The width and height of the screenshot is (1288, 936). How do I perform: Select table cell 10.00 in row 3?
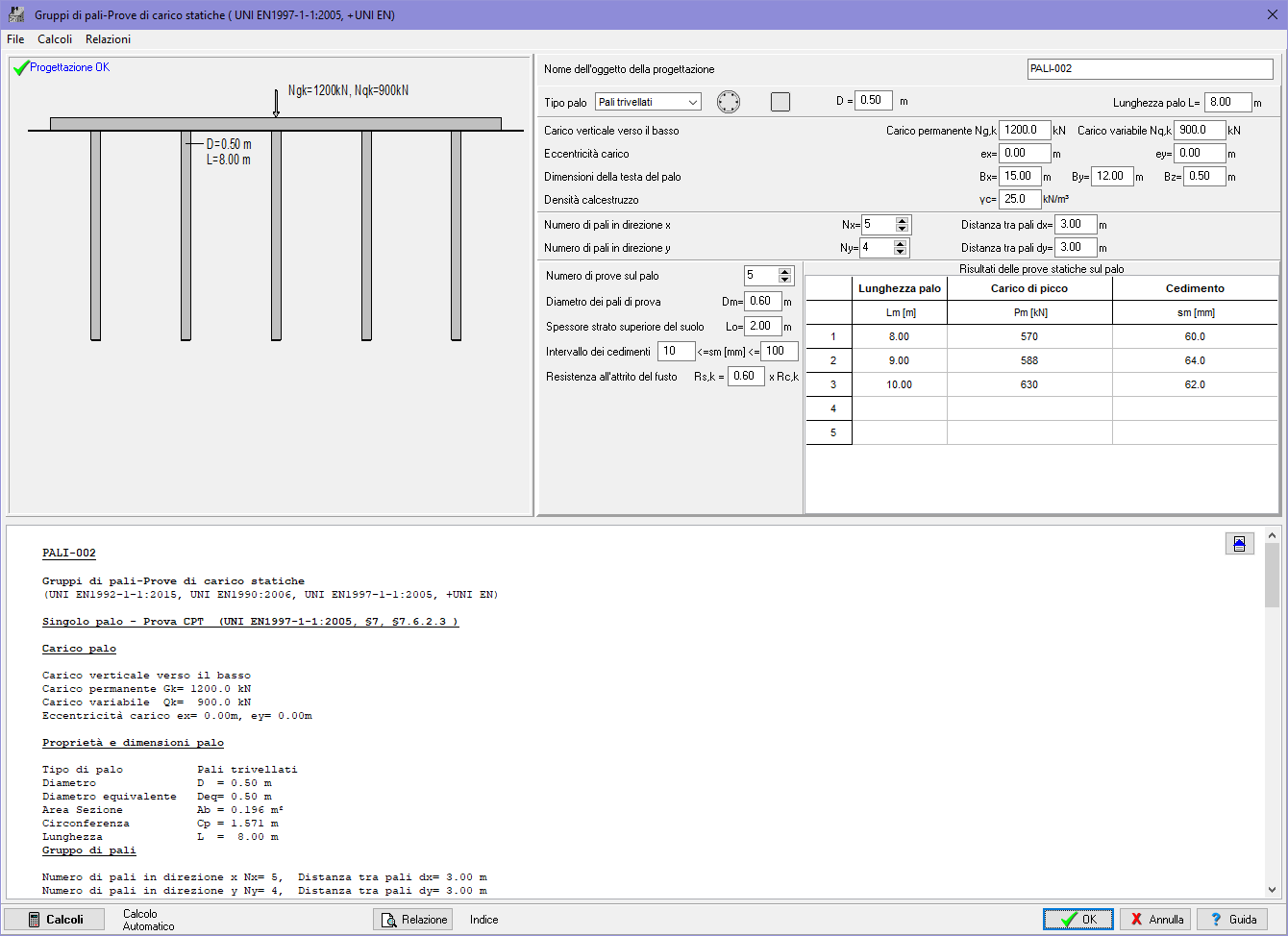(x=899, y=384)
